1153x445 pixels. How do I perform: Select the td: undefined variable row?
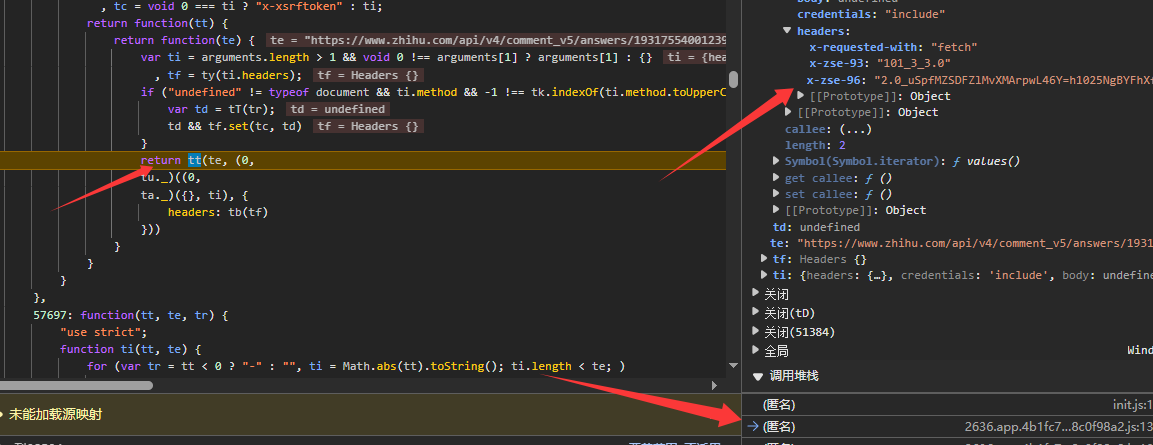816,227
